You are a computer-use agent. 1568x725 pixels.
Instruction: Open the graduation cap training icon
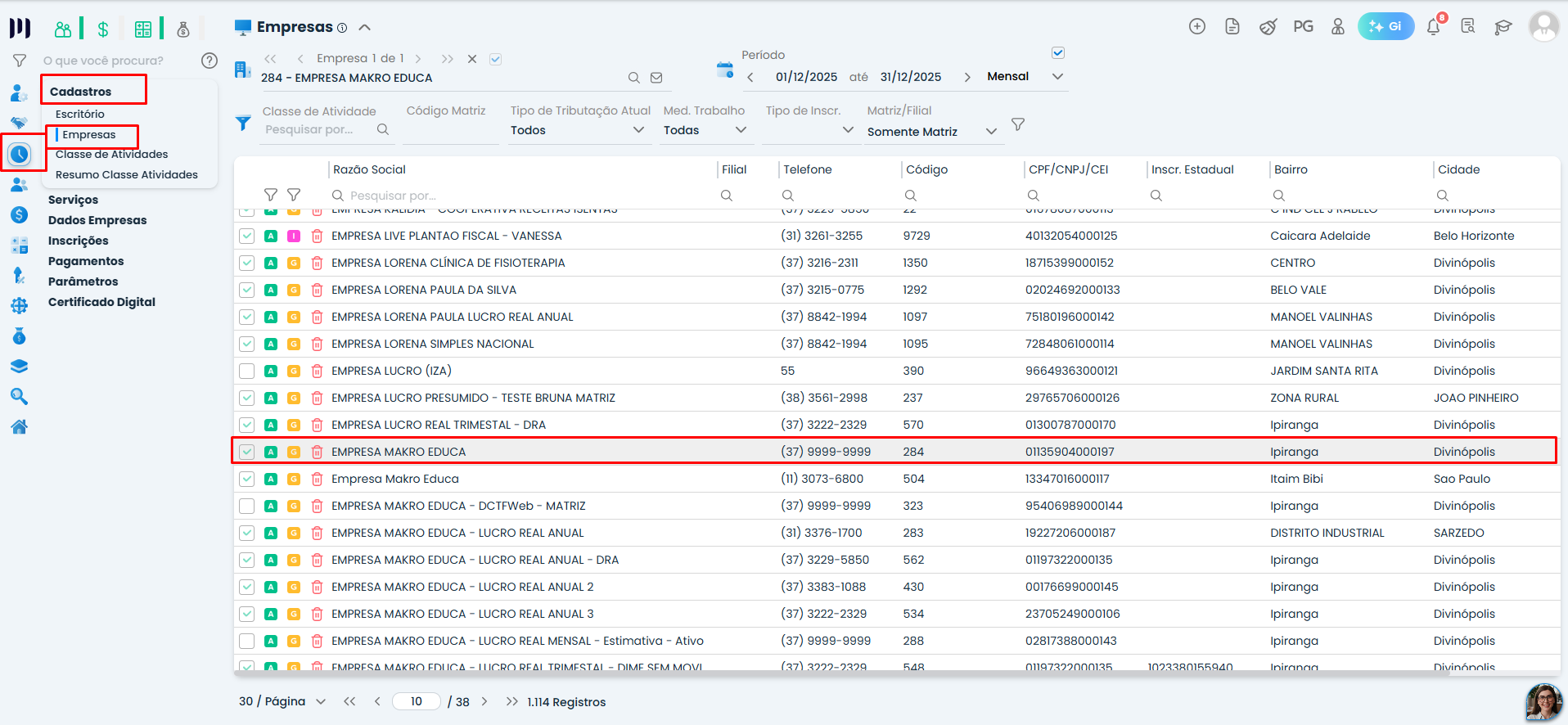pyautogui.click(x=1503, y=27)
